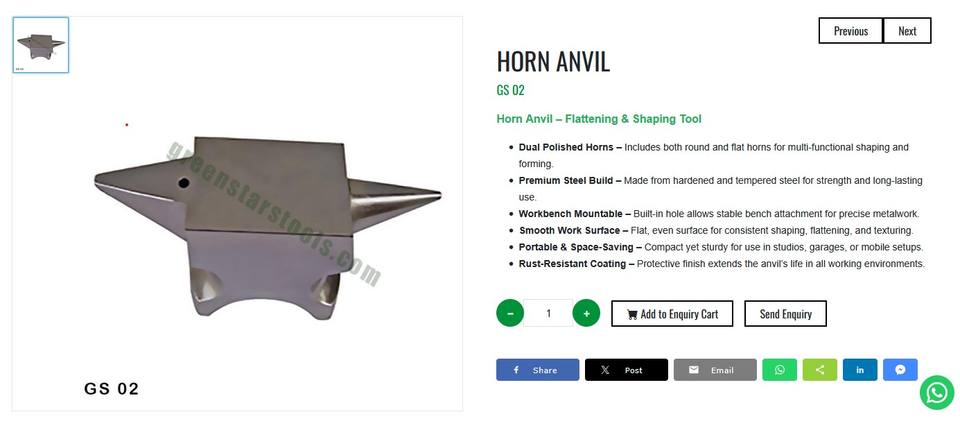This screenshot has width=960, height=428.
Task: Share via Facebook Messenger icon
Action: pos(900,370)
